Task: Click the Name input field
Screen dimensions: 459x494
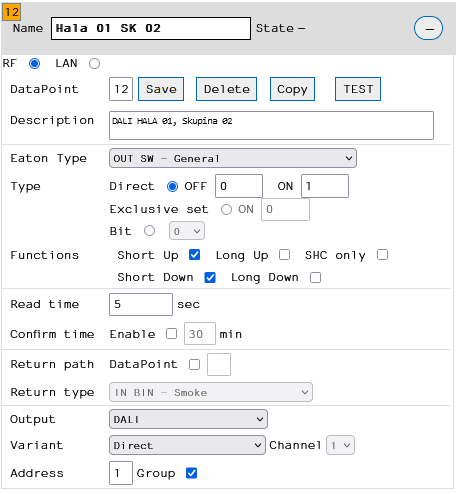Action: [151, 29]
